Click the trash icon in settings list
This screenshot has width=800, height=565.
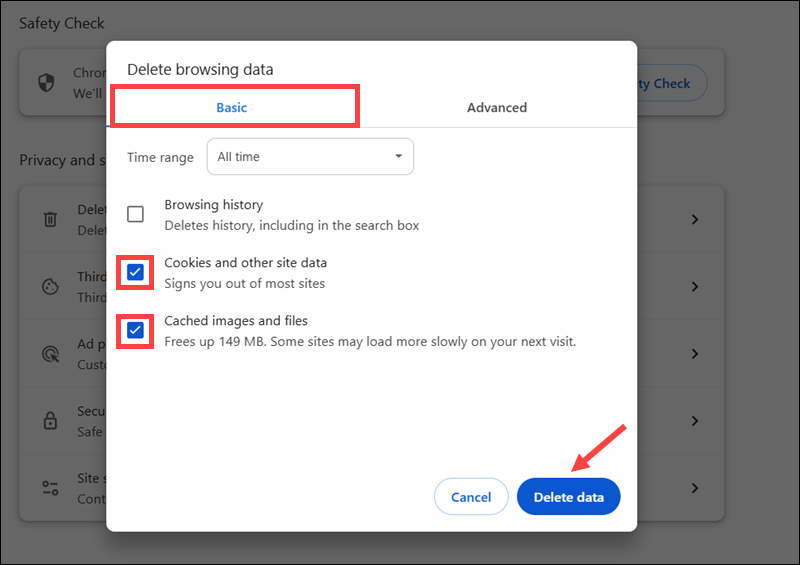point(50,219)
